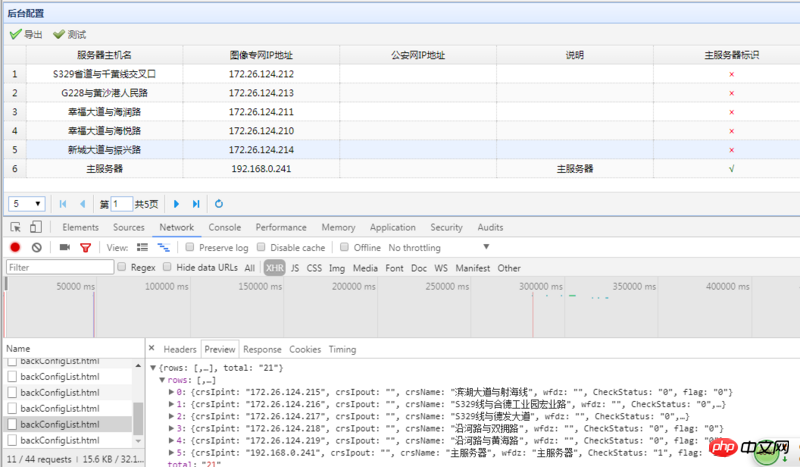Select table row 主服务器 192.168.0.241
Image resolution: width=800 pixels, height=467 pixels.
(x=402, y=168)
